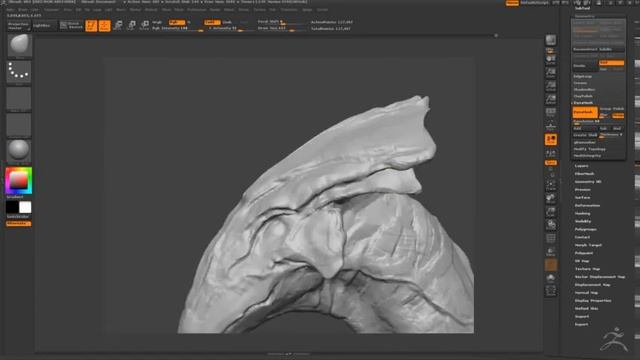Image resolution: width=640 pixels, height=360 pixels.
Task: Open the Transform menu
Action: coord(289,9)
